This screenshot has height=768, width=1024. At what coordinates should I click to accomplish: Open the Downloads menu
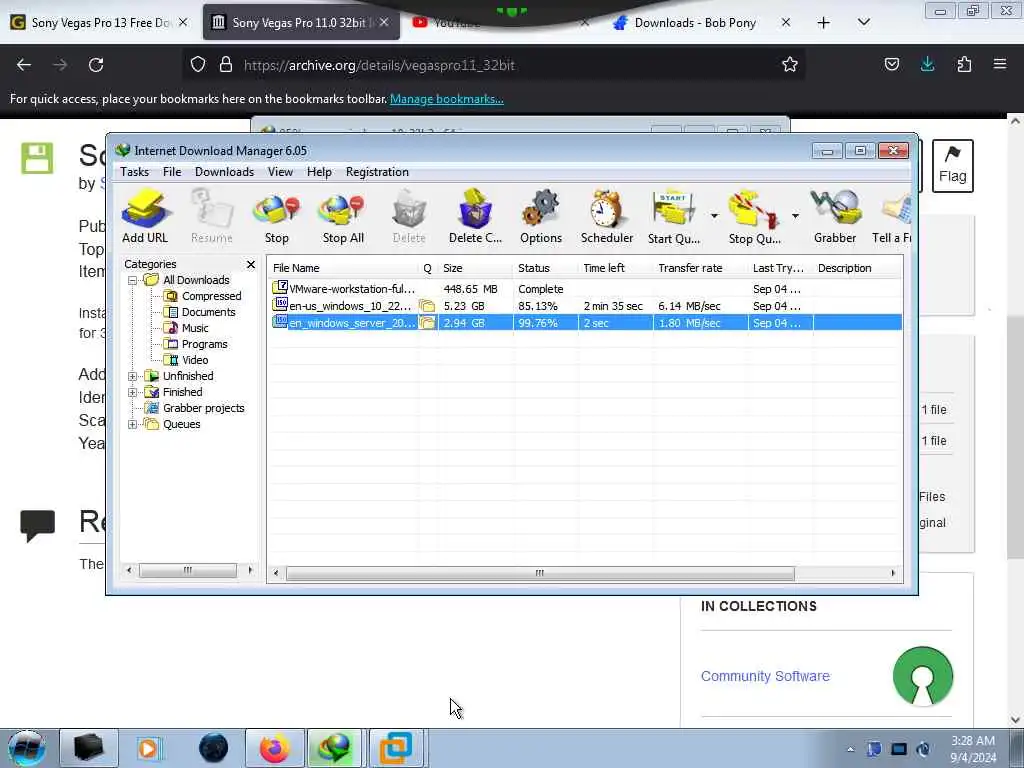click(224, 172)
